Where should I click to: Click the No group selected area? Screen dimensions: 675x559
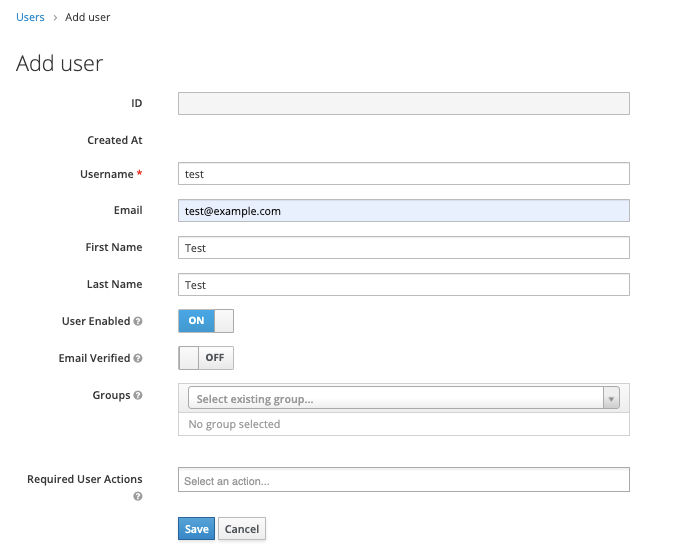[x=404, y=424]
